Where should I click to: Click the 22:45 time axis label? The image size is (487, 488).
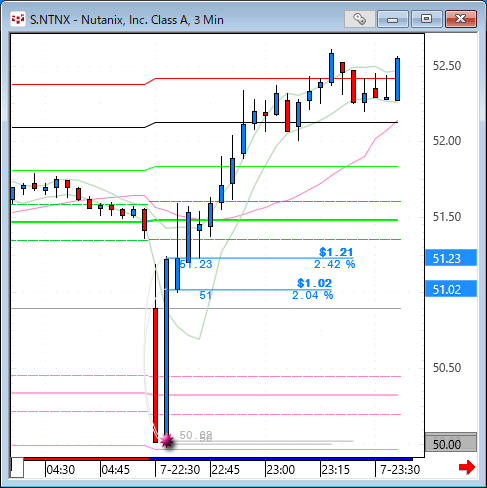[226, 470]
